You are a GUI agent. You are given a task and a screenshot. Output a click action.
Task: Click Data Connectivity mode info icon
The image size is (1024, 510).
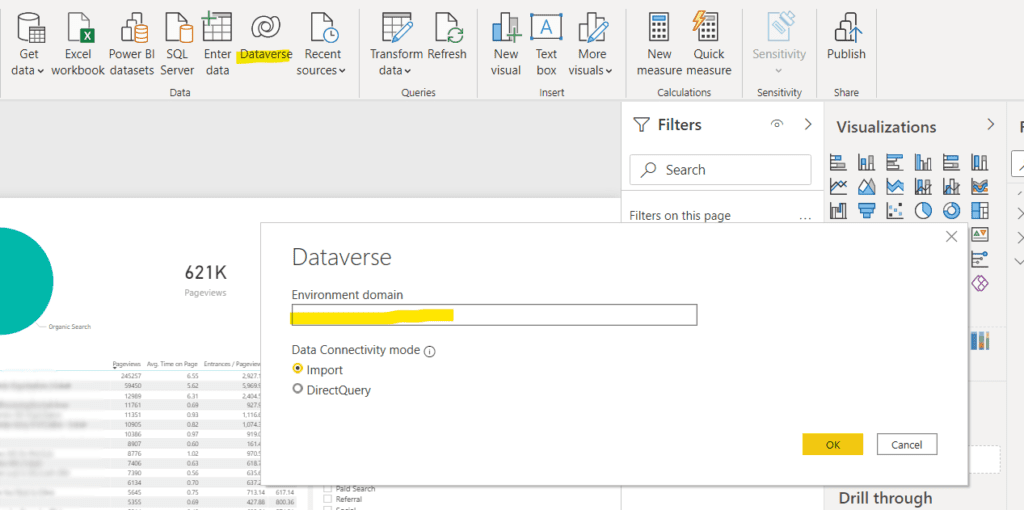coord(429,351)
